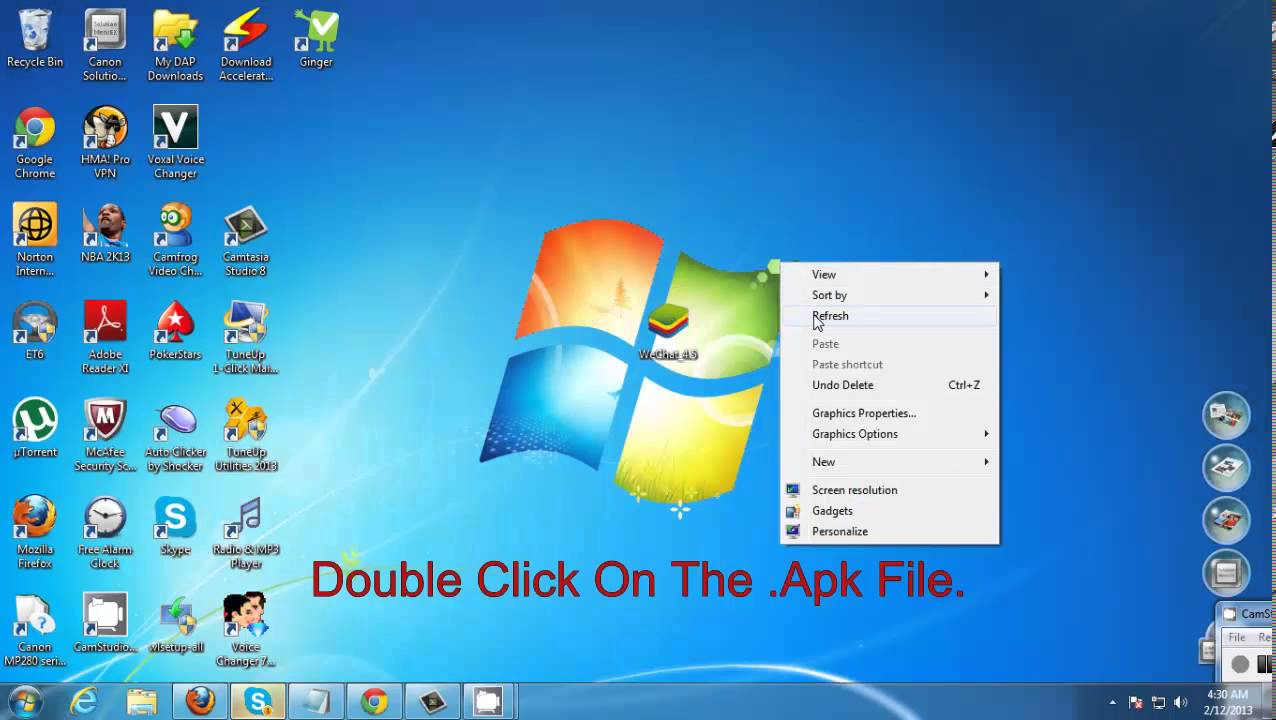1276x720 pixels.
Task: Open the Windows Start menu
Action: point(25,701)
